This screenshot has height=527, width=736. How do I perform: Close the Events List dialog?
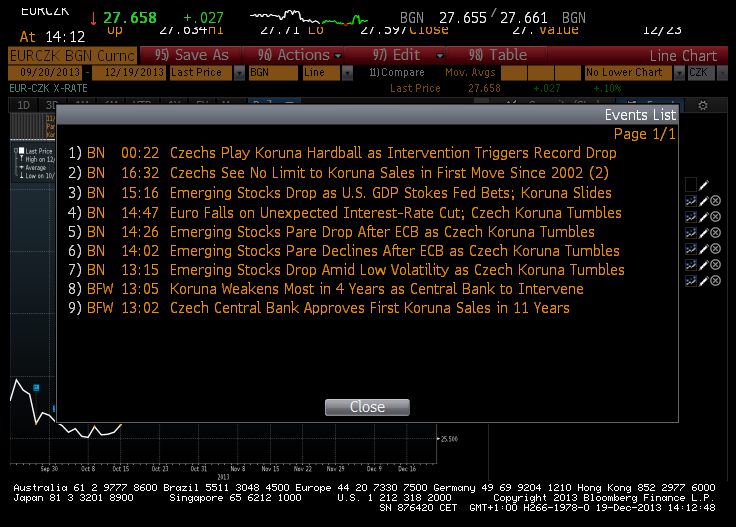coord(367,407)
